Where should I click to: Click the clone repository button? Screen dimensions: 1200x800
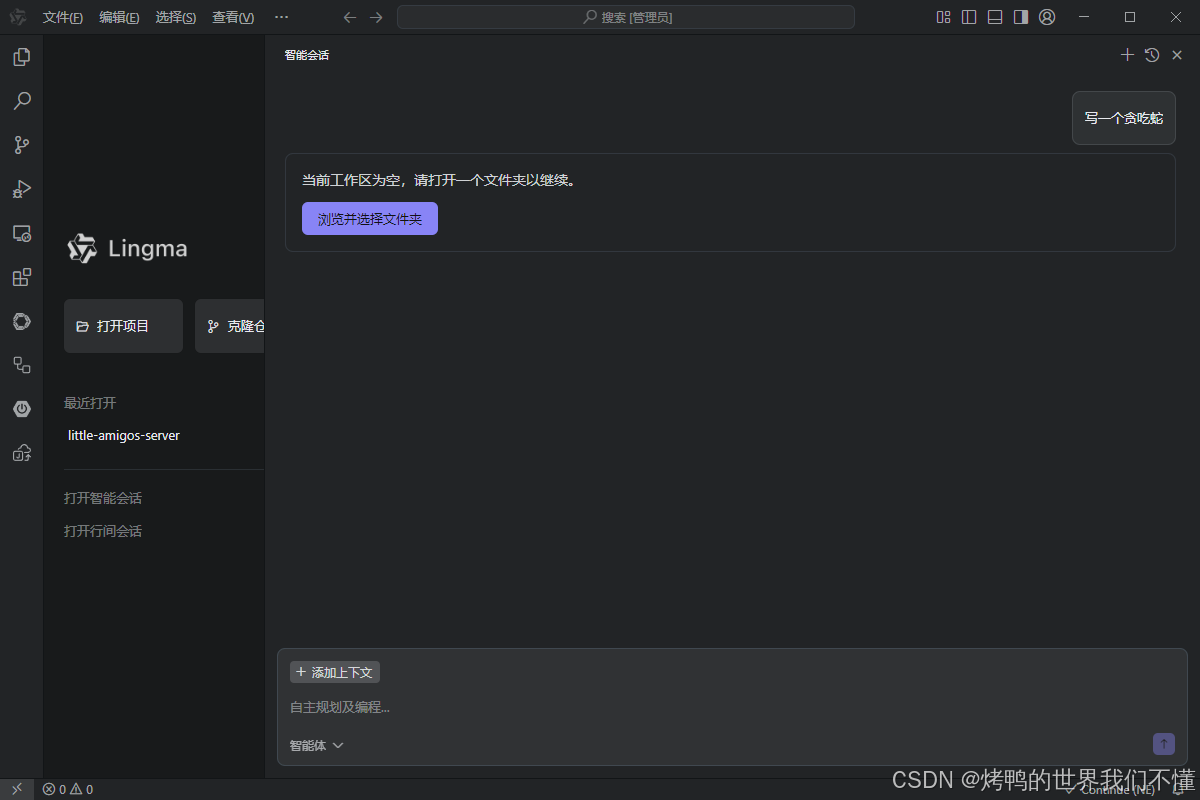tap(230, 326)
